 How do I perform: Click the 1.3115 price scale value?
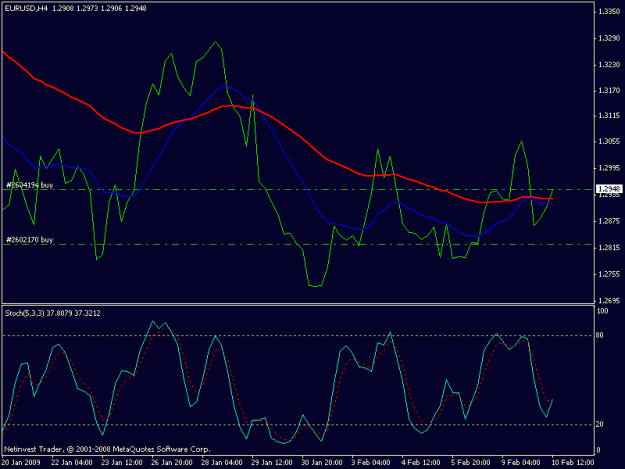609,116
